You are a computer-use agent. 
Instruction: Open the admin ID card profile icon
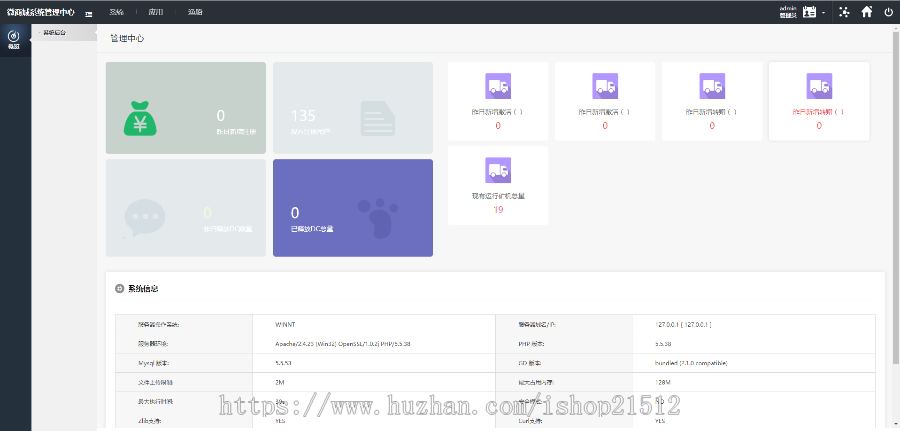(x=809, y=12)
